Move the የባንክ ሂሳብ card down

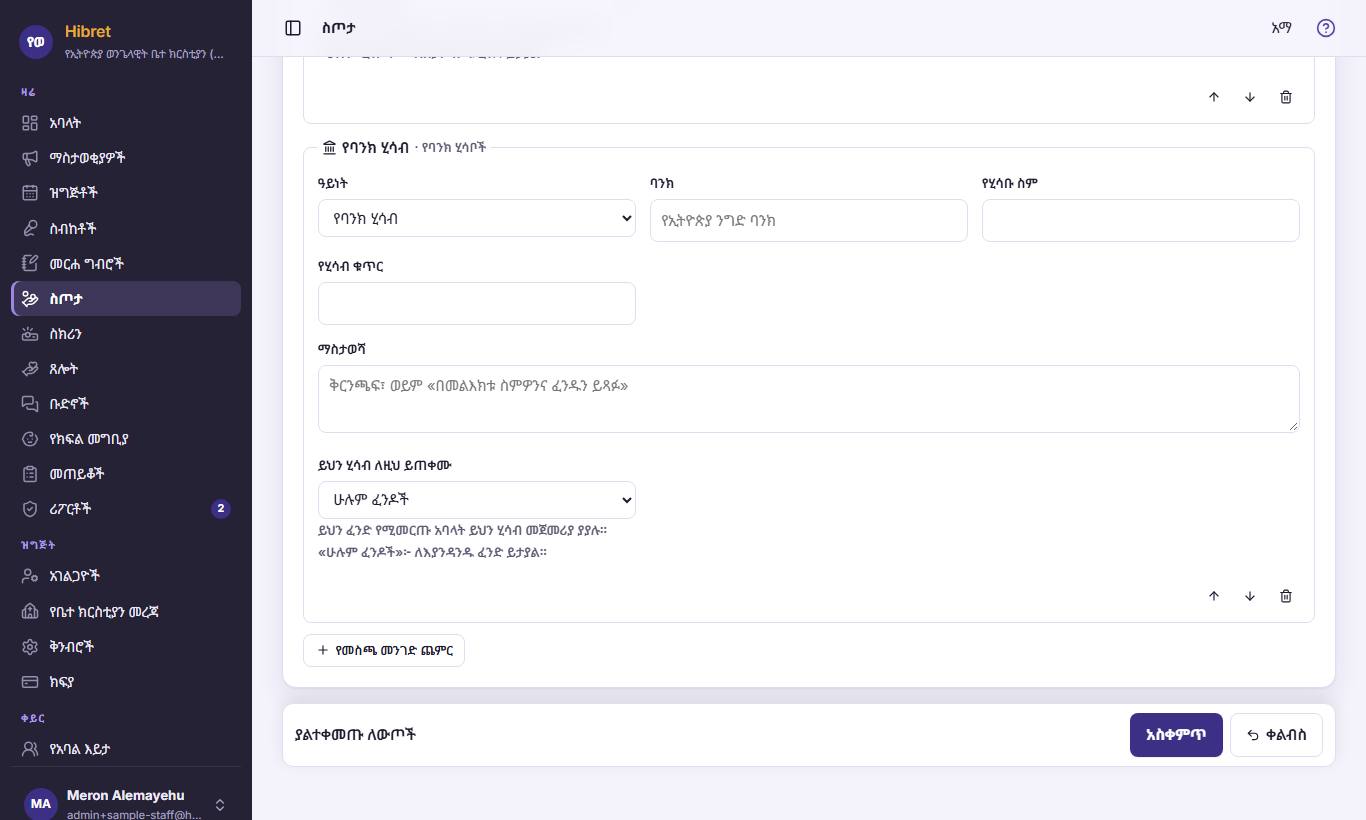(x=1250, y=596)
